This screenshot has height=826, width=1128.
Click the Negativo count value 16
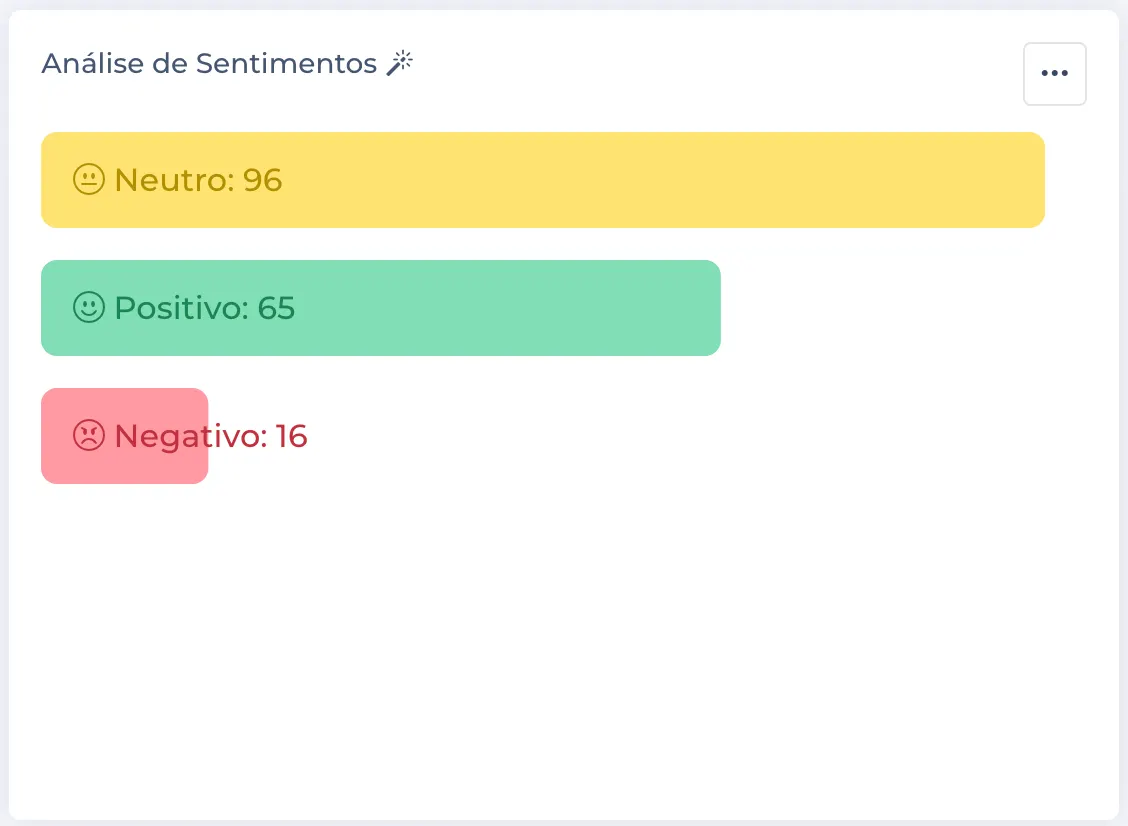click(x=291, y=436)
